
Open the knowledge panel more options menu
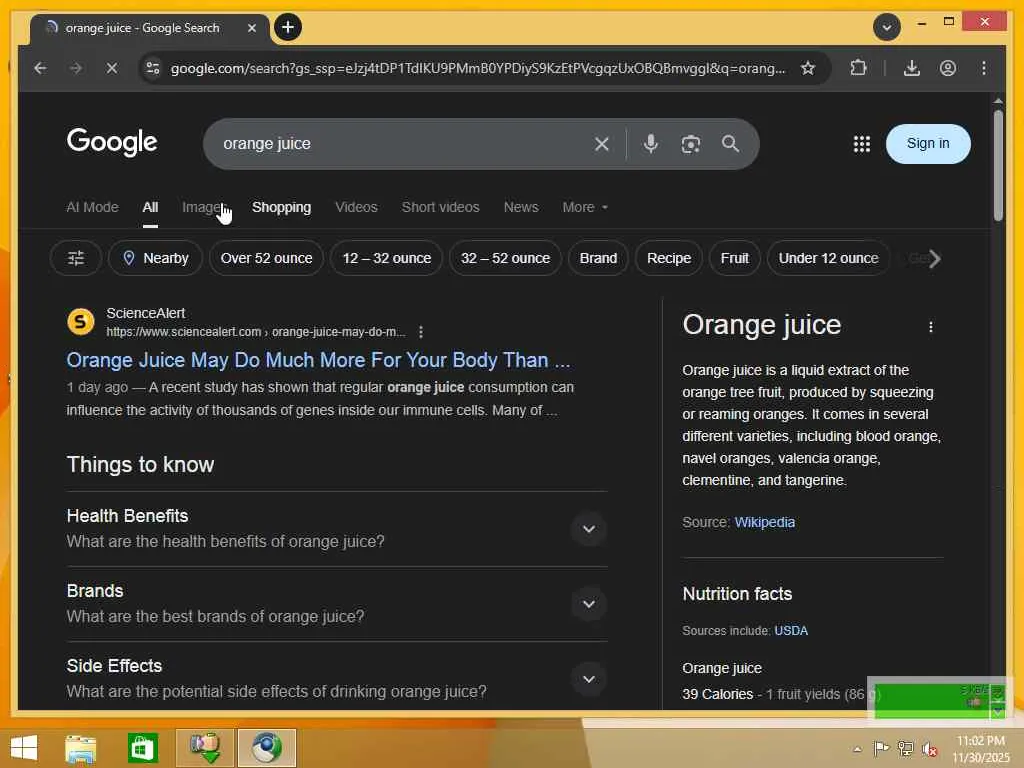[931, 327]
